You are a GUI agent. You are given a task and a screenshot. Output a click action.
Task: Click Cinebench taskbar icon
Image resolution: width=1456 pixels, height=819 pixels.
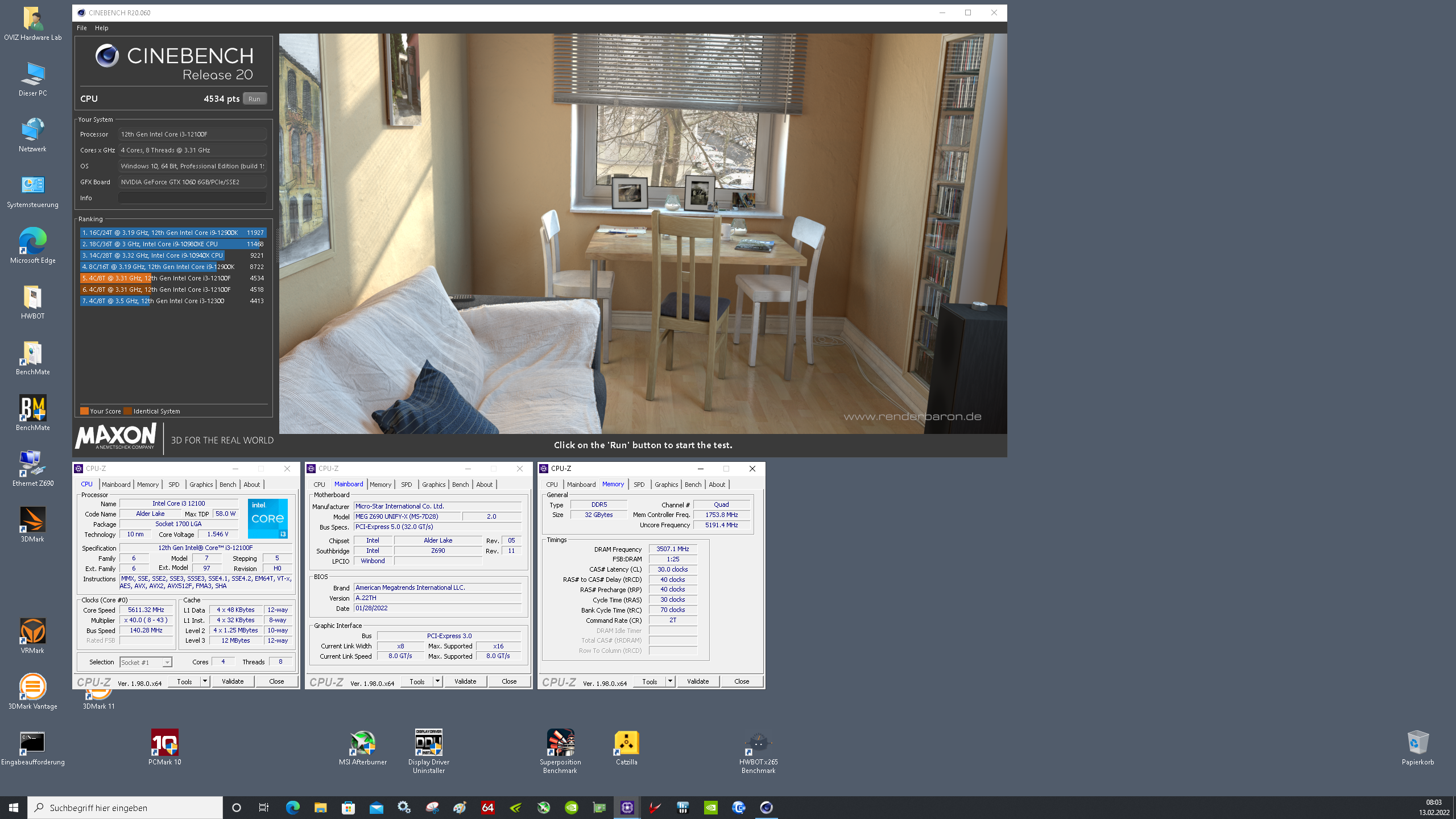[766, 807]
